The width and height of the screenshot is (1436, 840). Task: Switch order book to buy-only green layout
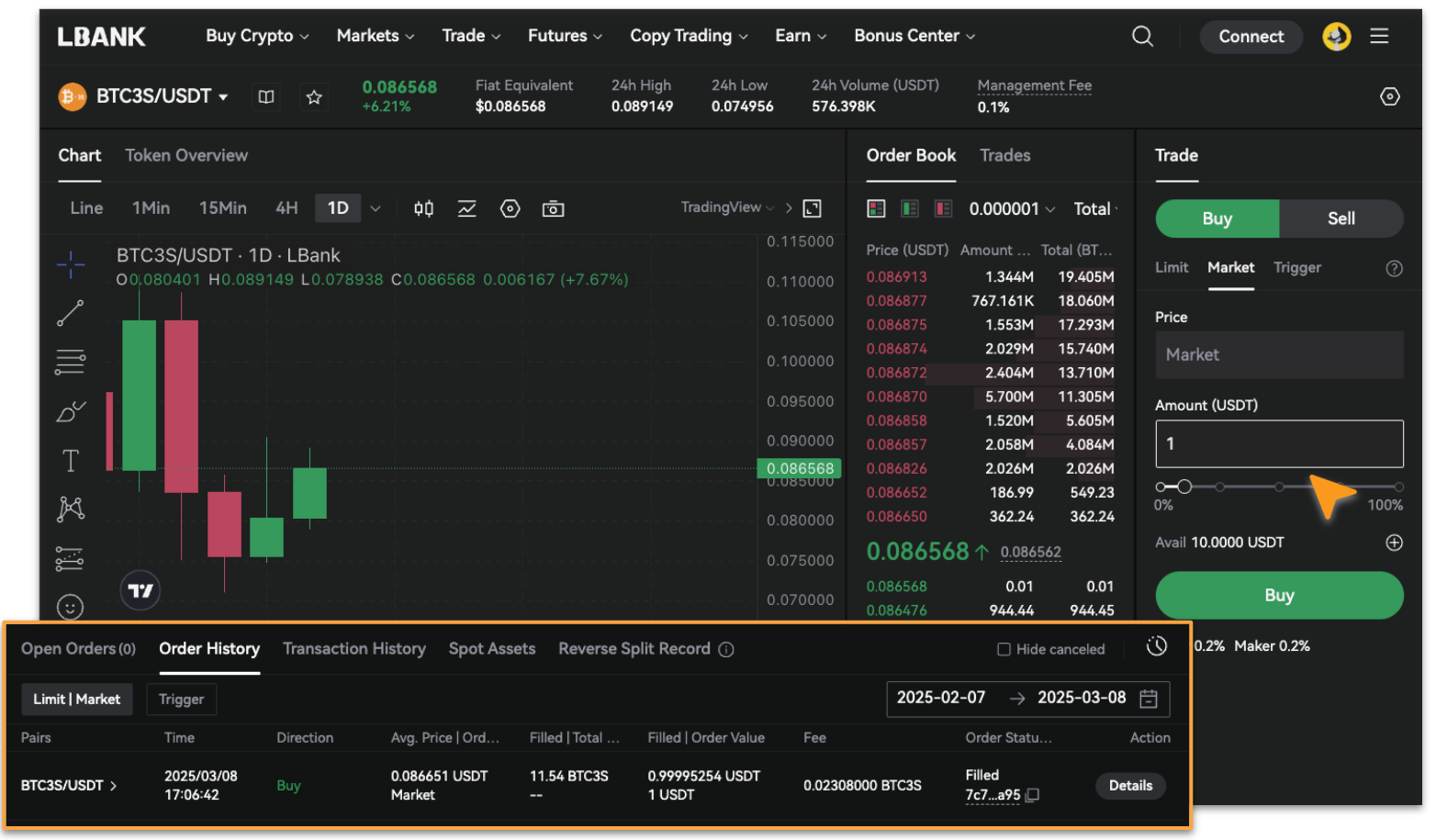pyautogui.click(x=908, y=208)
